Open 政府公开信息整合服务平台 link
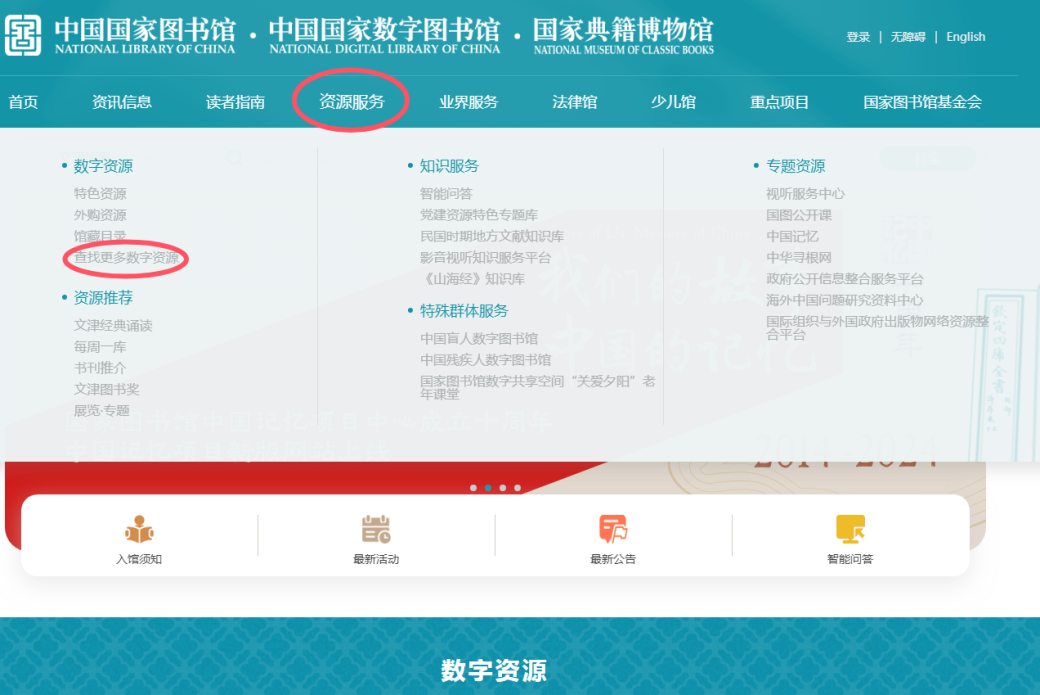Viewport: 1040px width, 695px height. [845, 279]
